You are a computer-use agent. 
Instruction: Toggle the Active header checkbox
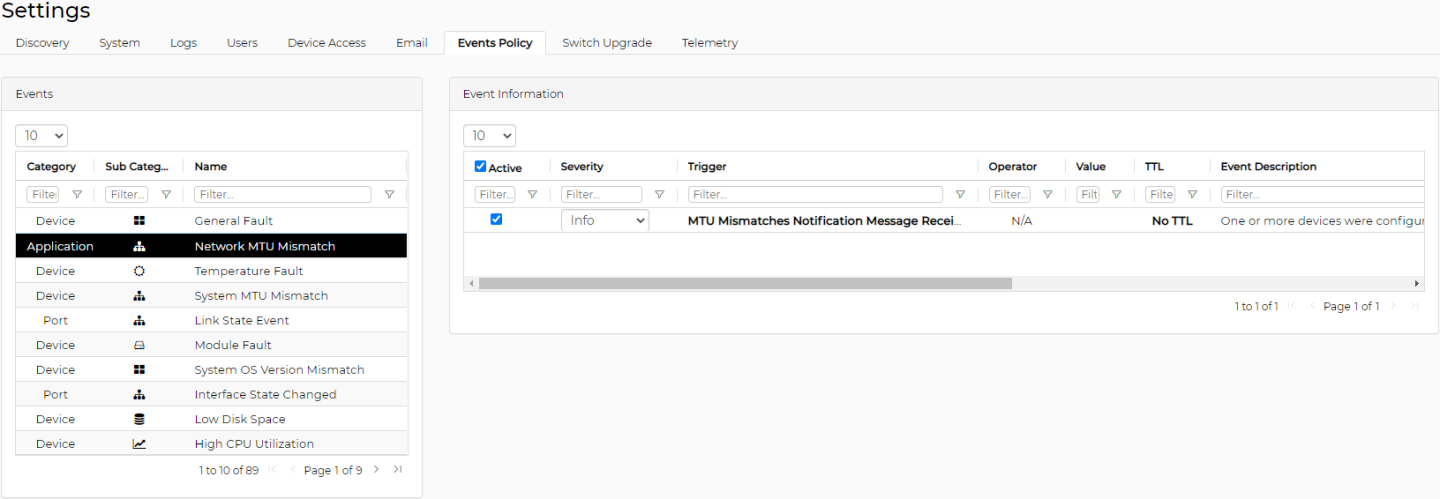(x=481, y=167)
